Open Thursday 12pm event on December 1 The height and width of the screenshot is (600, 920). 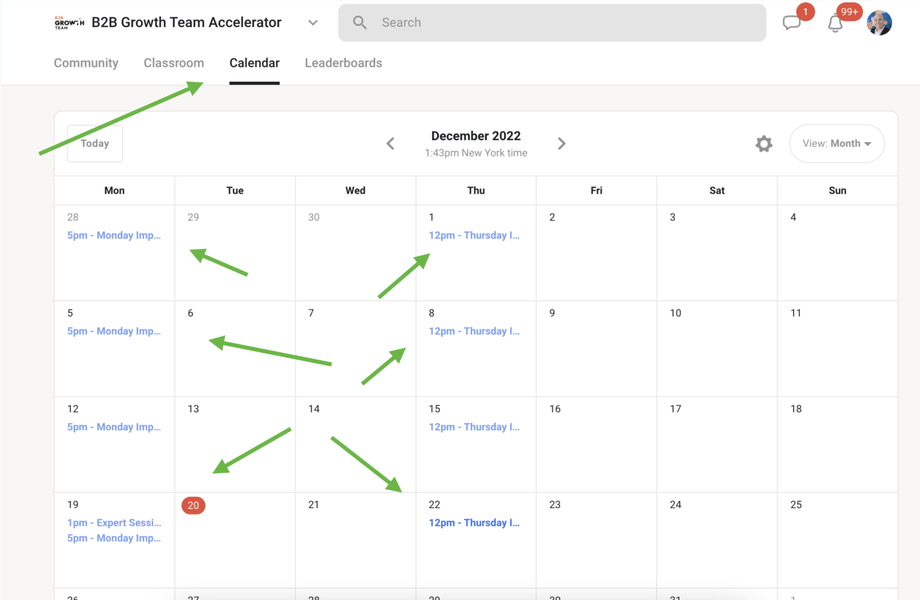coord(474,236)
